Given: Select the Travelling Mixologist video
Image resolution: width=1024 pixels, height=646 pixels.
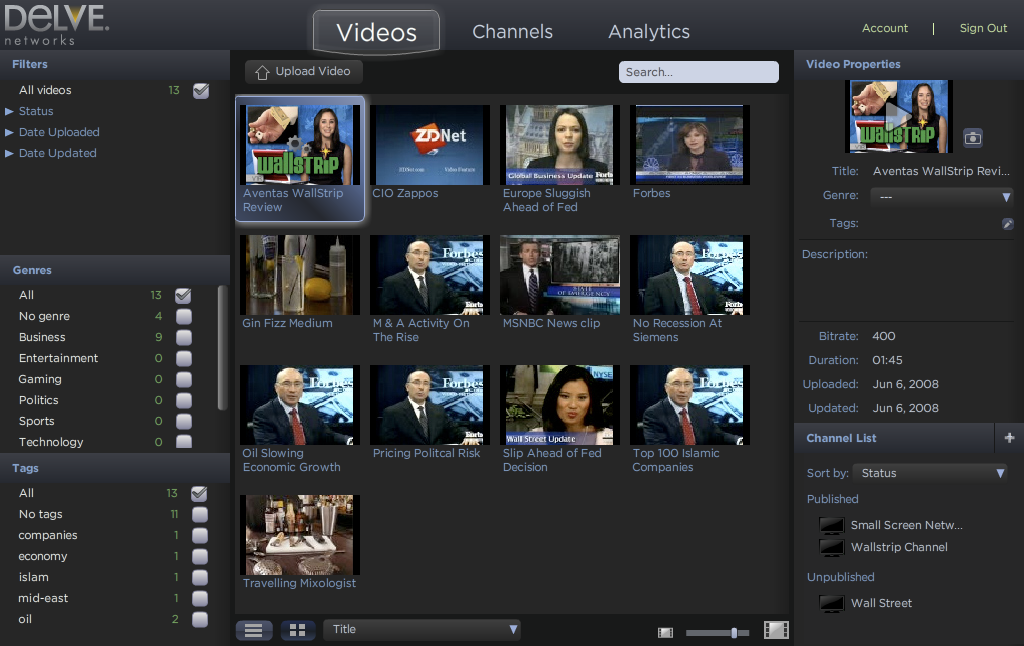Looking at the screenshot, I should point(300,535).
